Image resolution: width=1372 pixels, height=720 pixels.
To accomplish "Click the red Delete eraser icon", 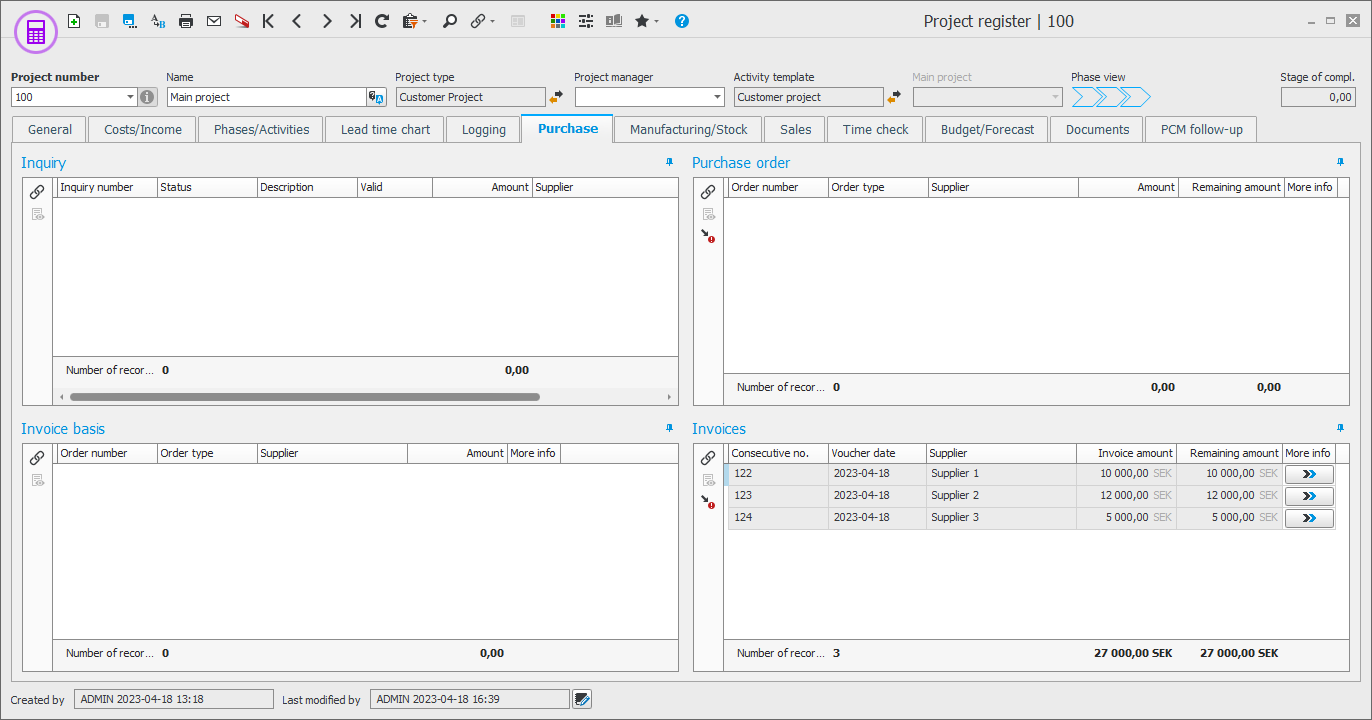I will 242,20.
